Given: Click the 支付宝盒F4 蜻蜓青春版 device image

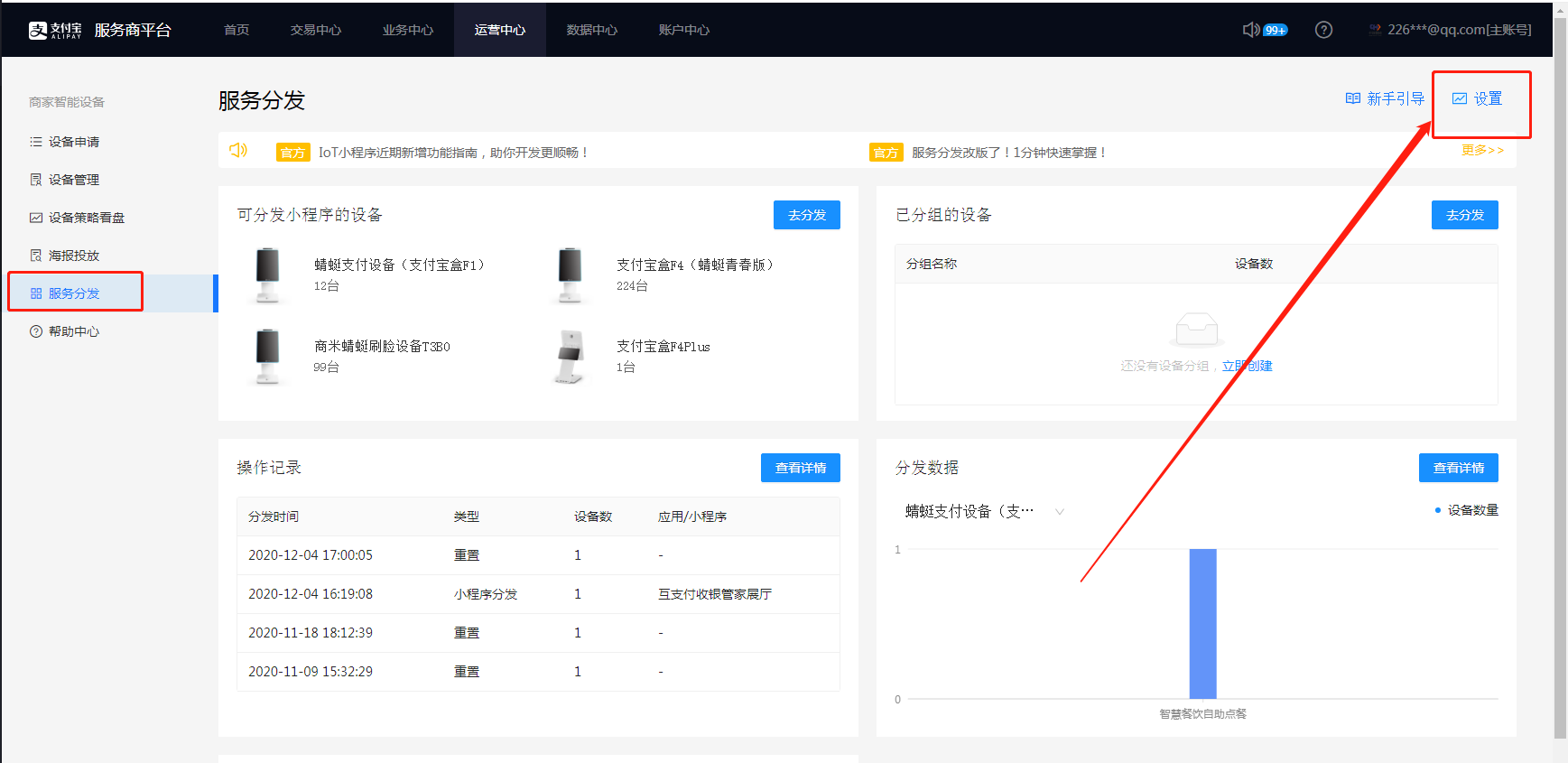Looking at the screenshot, I should [570, 274].
